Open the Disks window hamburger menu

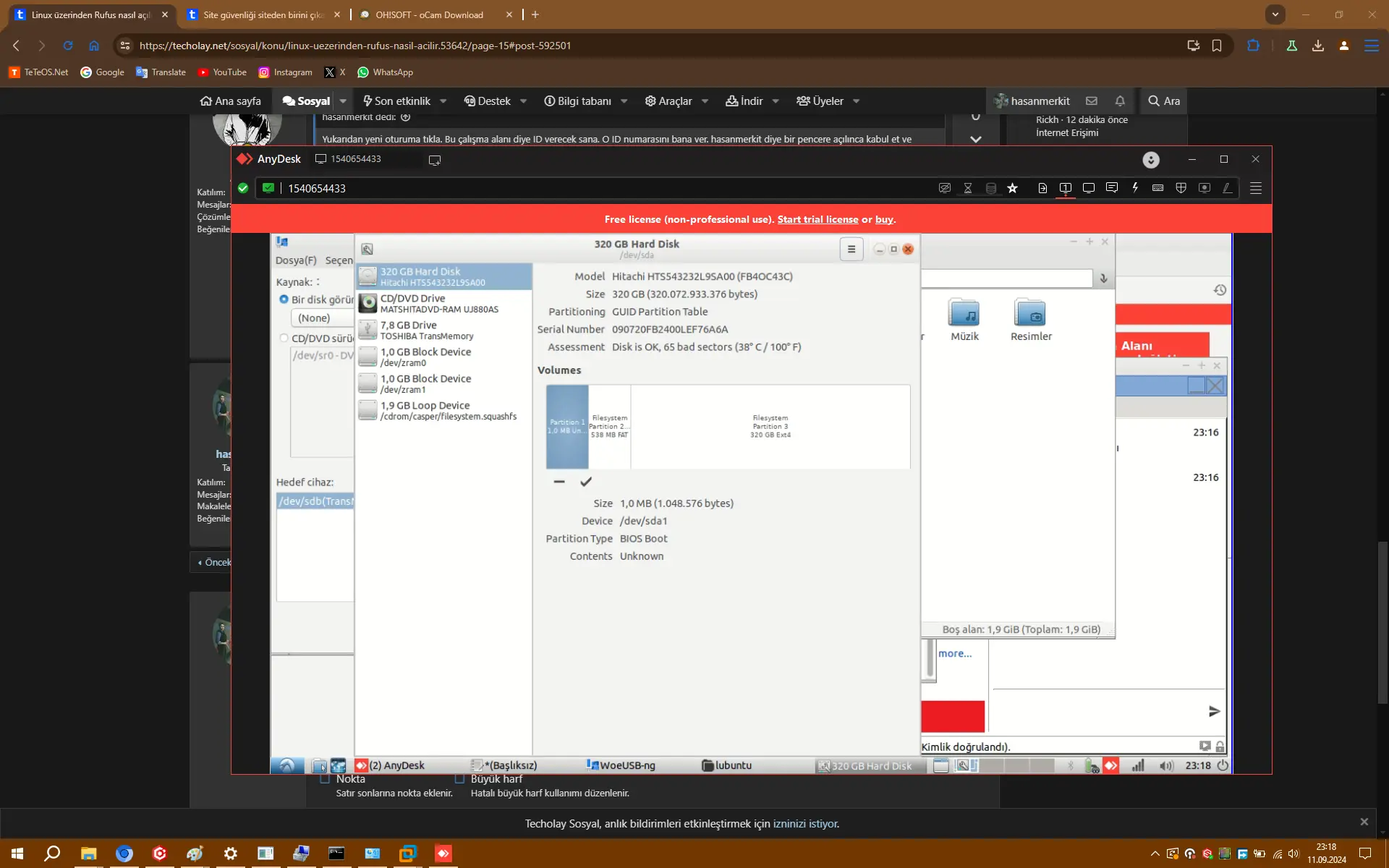[x=851, y=250]
